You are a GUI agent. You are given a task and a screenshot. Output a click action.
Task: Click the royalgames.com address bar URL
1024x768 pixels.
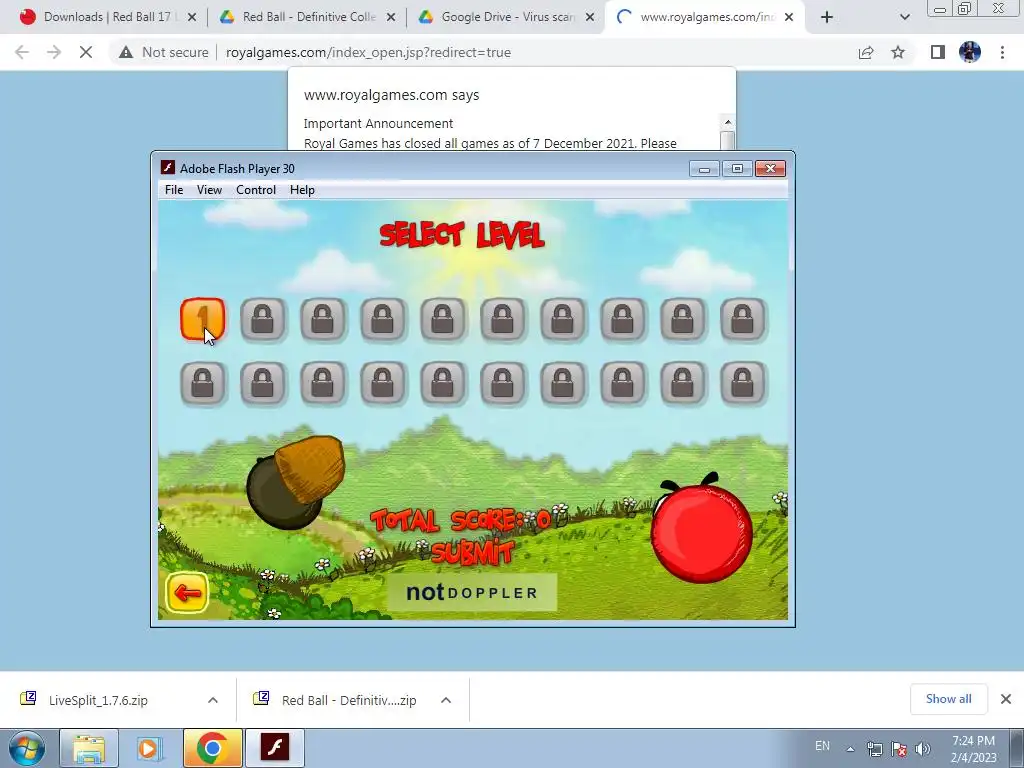(x=368, y=52)
